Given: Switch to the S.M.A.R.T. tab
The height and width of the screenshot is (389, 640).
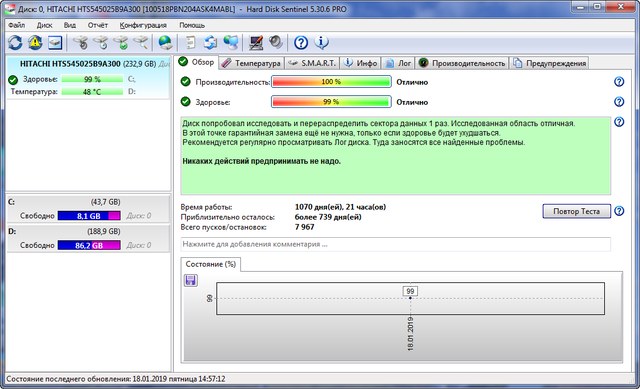Looking at the screenshot, I should tap(312, 63).
